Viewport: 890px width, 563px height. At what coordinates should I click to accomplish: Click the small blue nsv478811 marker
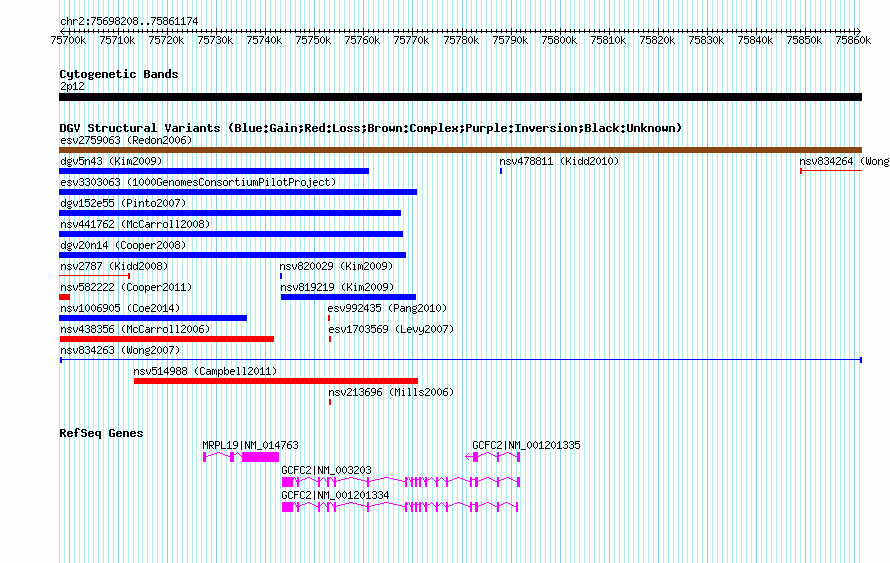point(501,171)
